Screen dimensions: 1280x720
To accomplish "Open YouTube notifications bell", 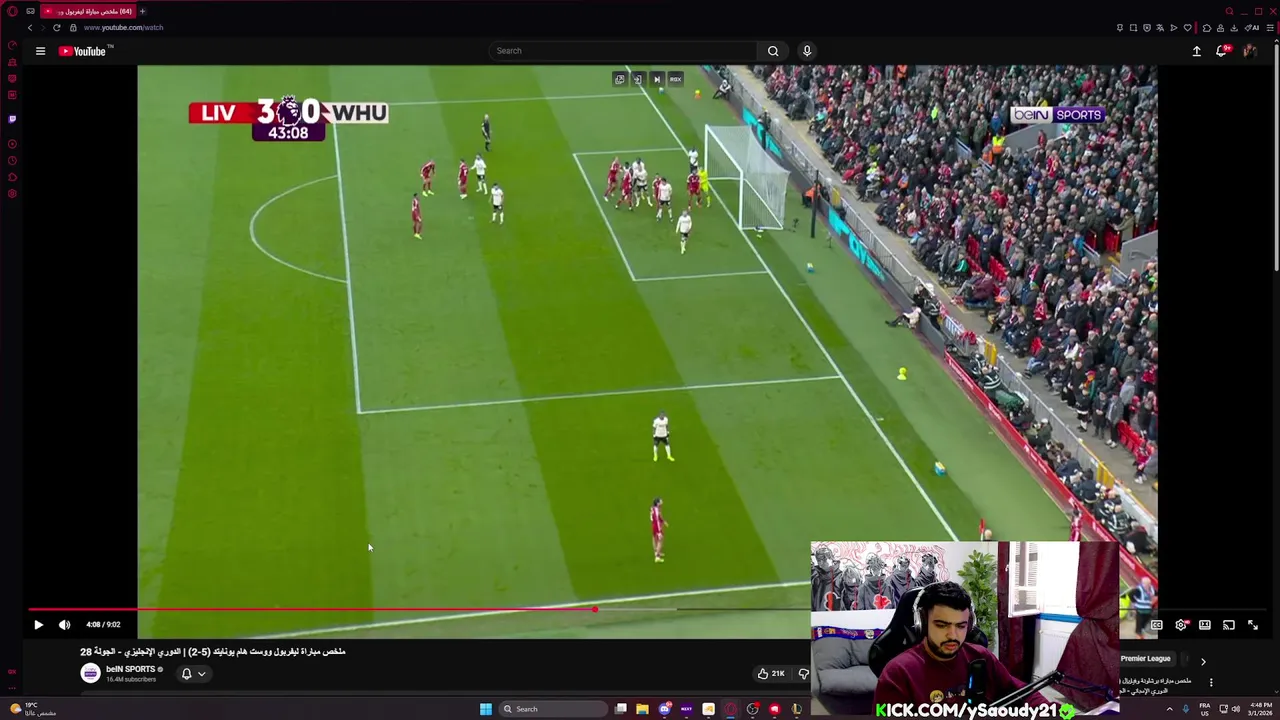I will pyautogui.click(x=1222, y=51).
